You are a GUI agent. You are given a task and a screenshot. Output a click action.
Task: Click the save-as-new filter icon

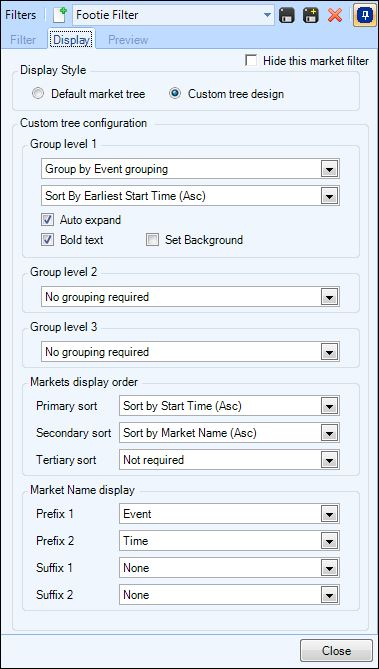(311, 16)
